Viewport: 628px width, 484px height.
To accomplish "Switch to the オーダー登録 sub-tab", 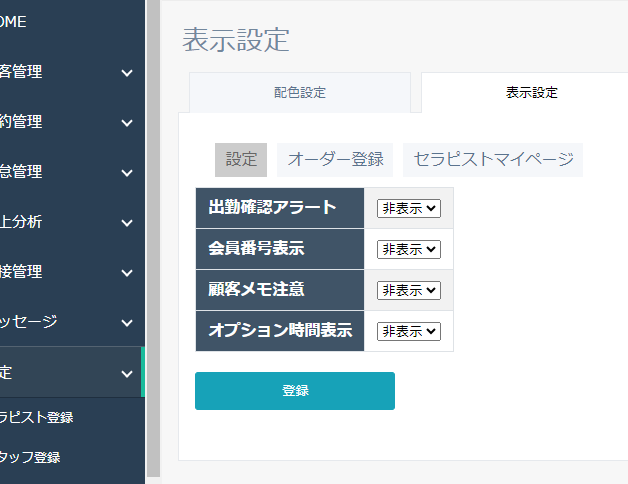I will [335, 159].
